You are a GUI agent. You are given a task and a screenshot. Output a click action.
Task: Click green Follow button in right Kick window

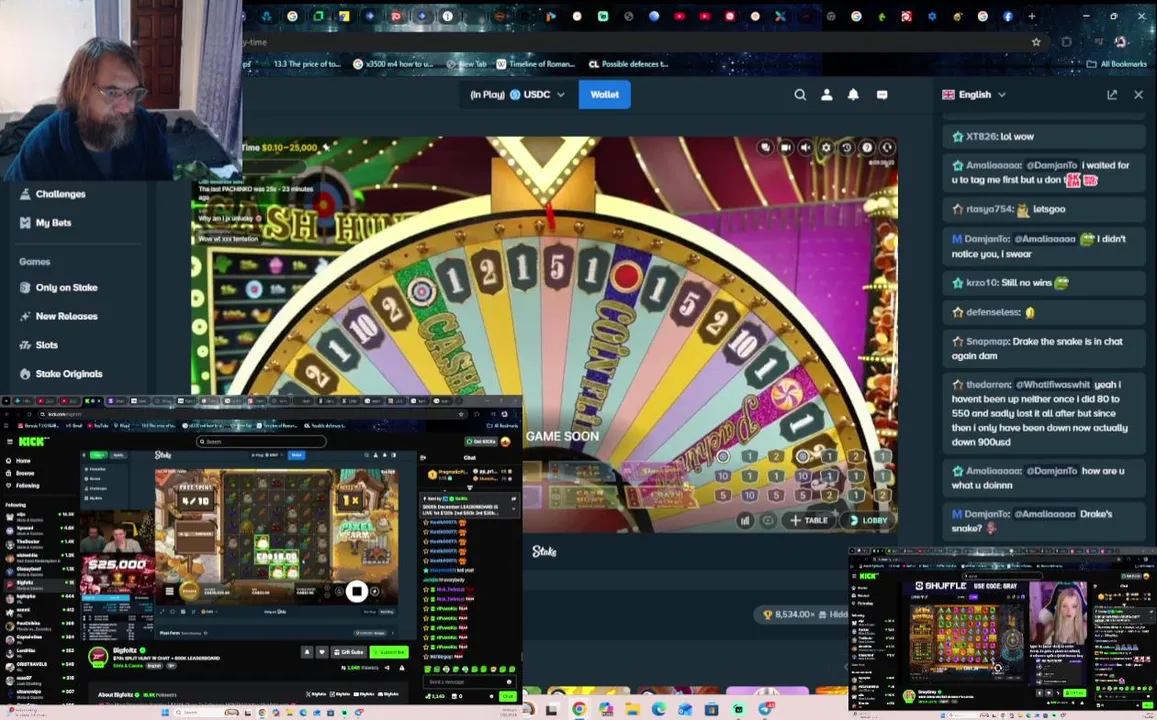(x=1074, y=693)
